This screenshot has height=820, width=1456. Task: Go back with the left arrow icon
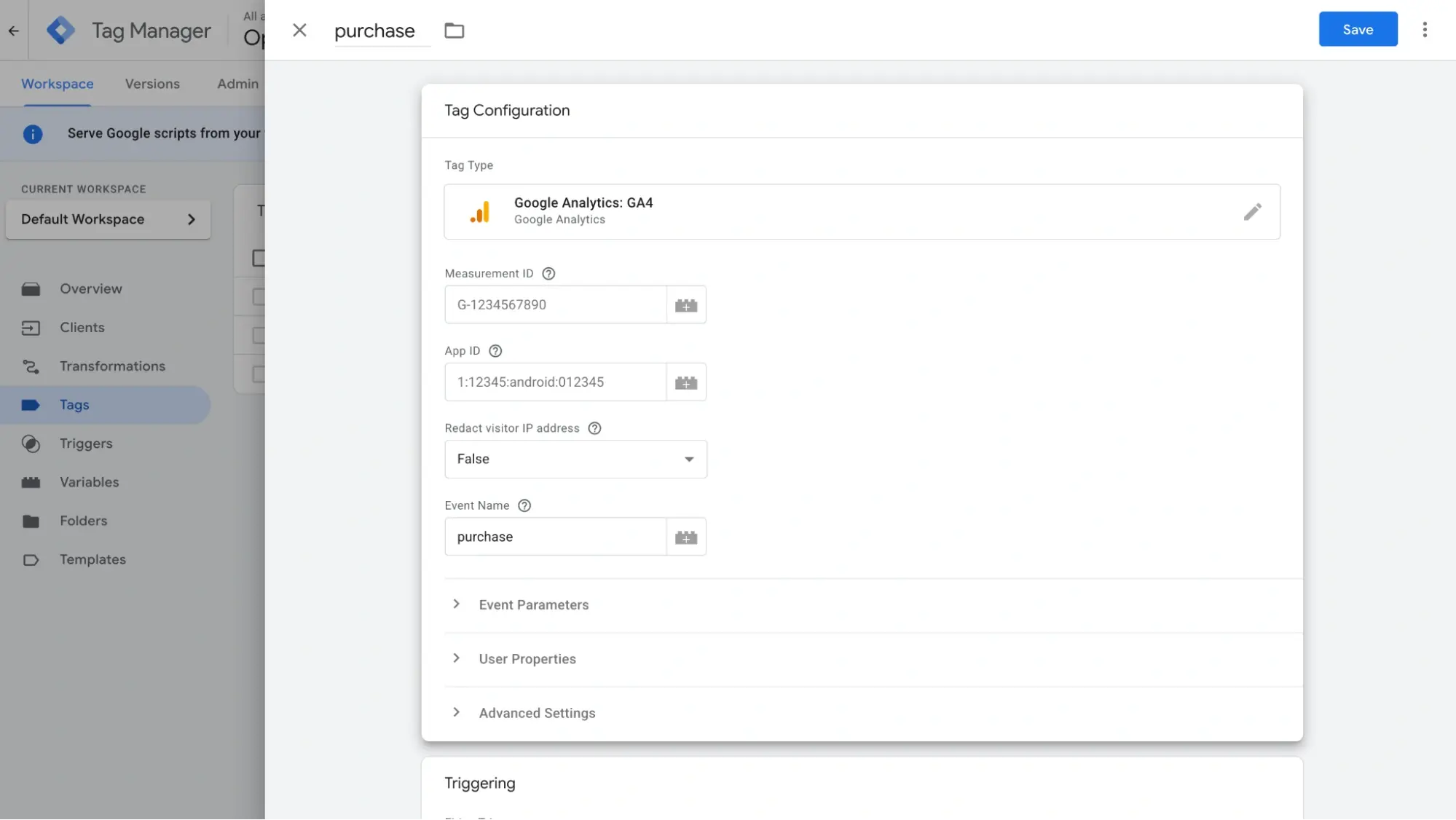click(14, 31)
